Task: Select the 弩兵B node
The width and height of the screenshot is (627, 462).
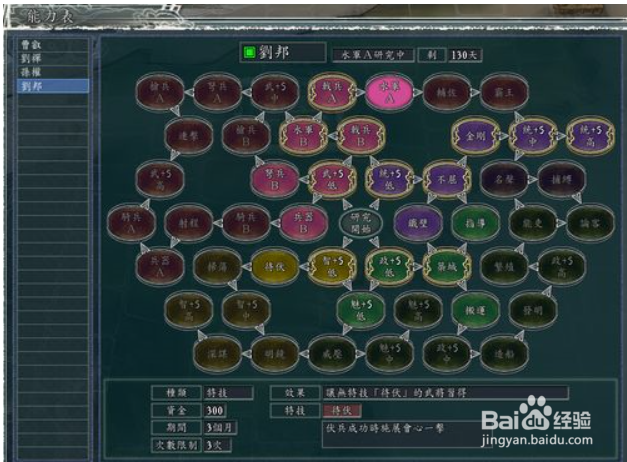Action: [x=275, y=179]
